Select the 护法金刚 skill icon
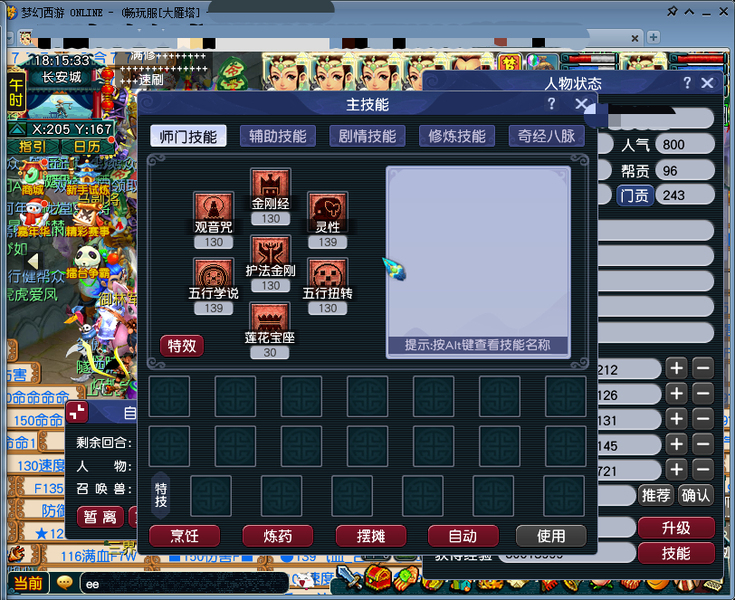Viewport: 735px width, 600px height. tap(270, 250)
